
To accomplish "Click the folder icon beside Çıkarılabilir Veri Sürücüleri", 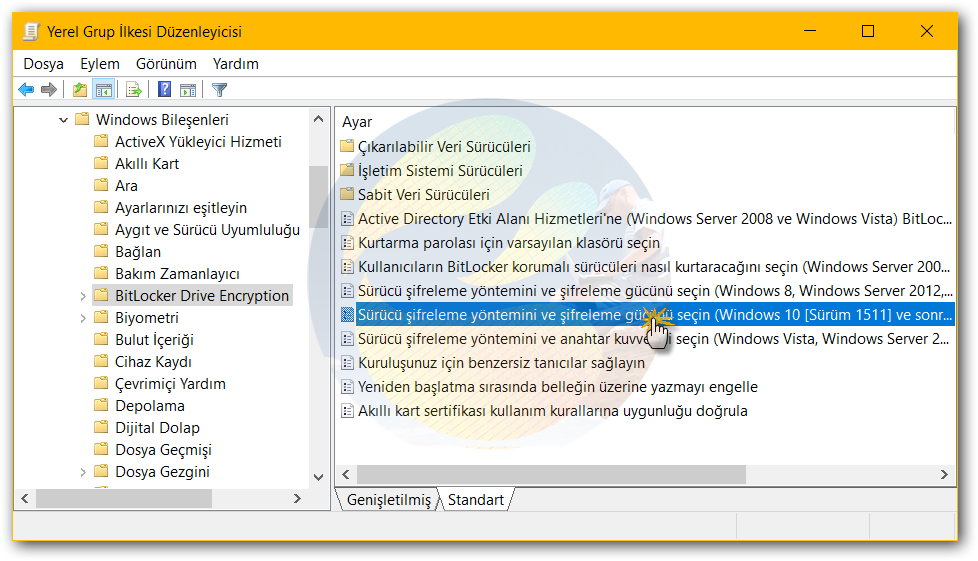I will coord(347,147).
